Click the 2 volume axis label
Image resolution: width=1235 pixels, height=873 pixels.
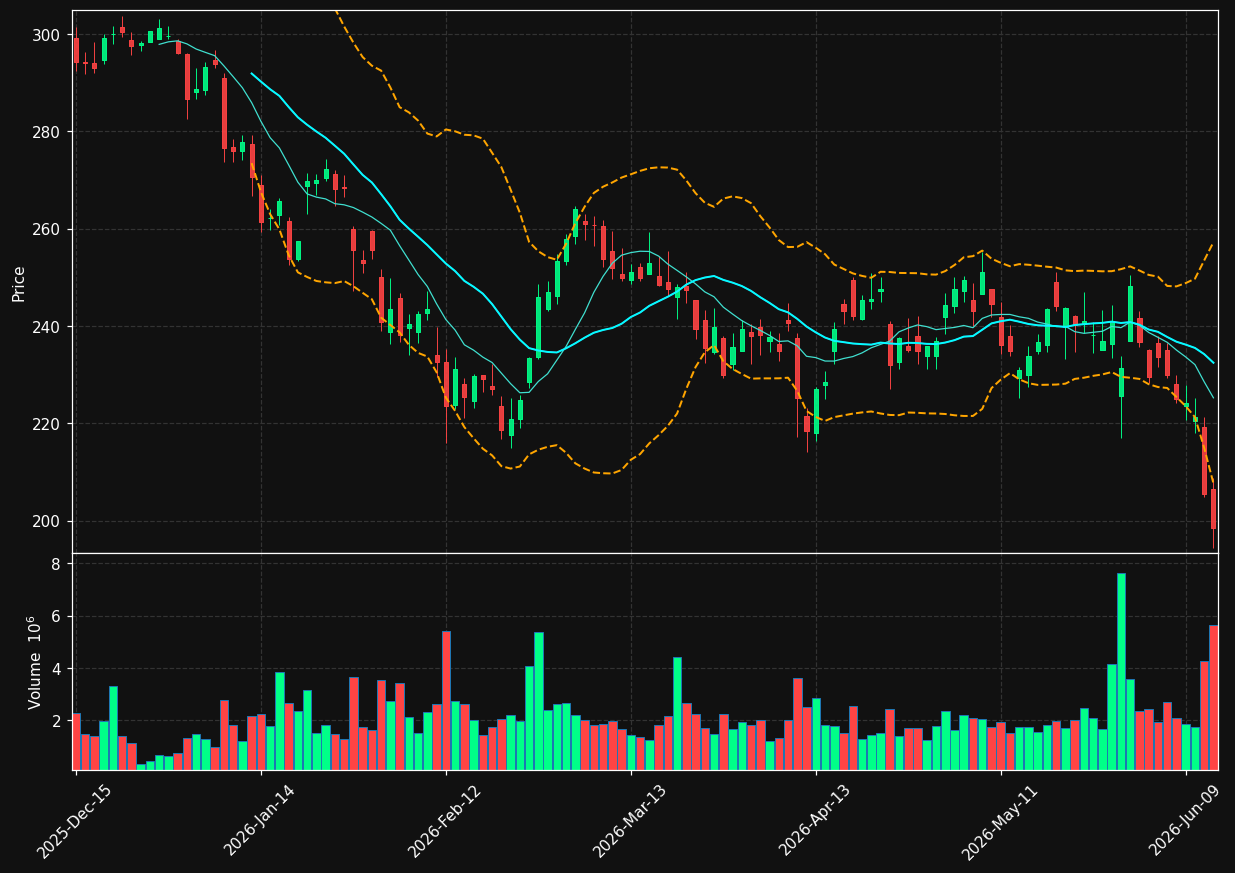(57, 720)
